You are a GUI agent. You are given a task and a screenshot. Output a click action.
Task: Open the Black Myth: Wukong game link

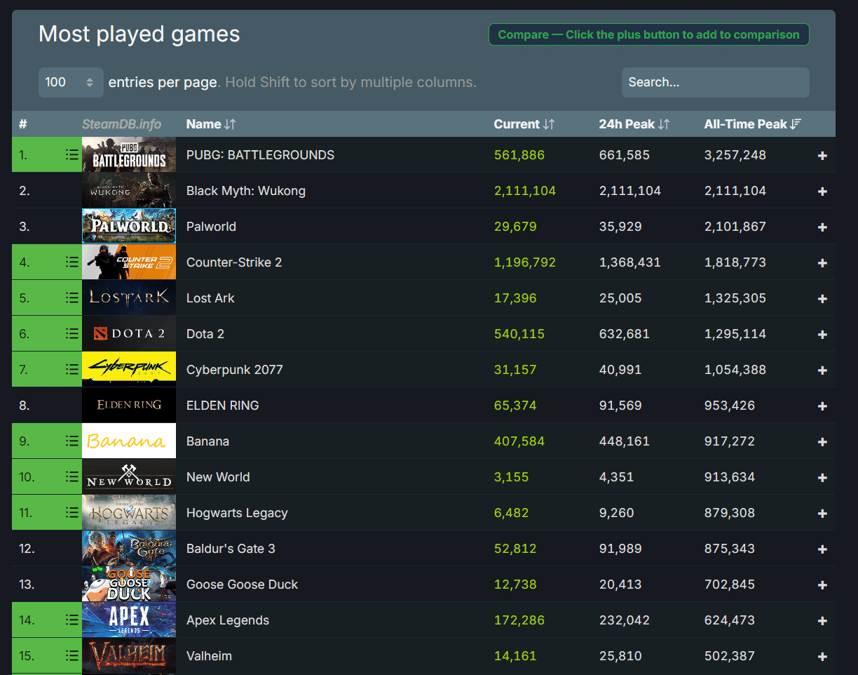tap(246, 191)
